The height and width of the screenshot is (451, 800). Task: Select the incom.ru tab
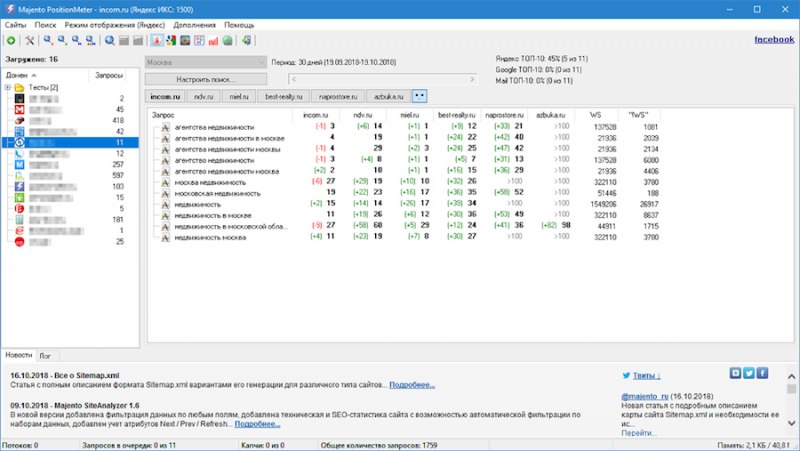coord(165,96)
